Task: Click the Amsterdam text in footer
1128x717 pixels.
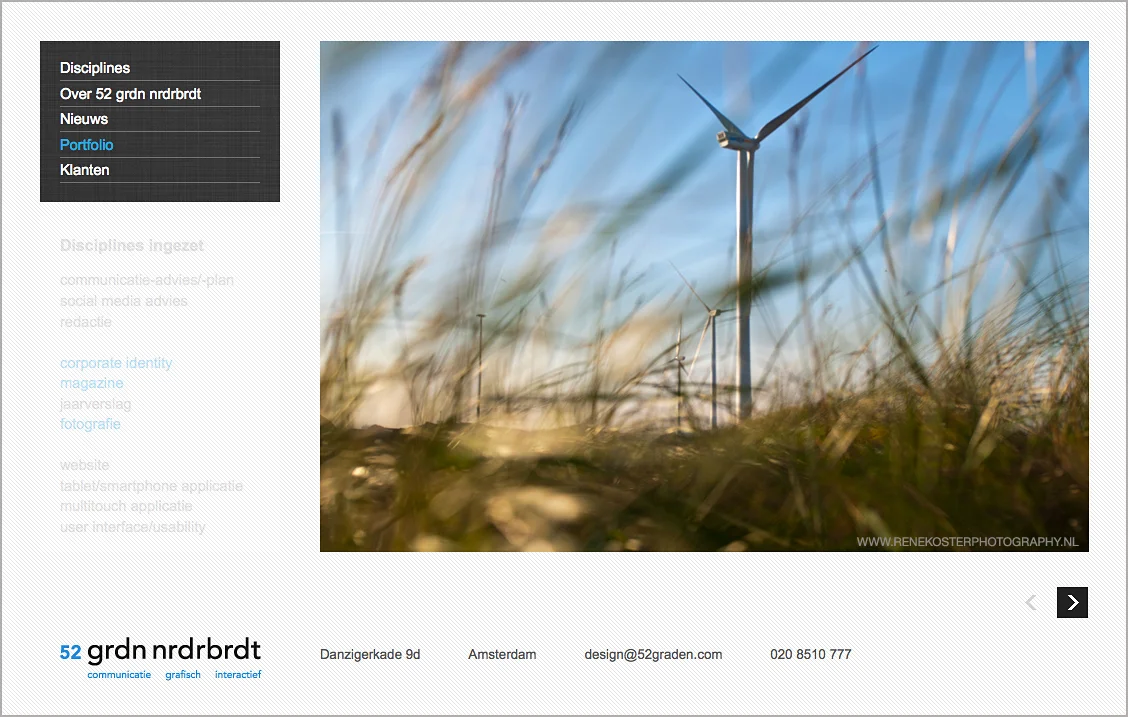Action: (502, 654)
